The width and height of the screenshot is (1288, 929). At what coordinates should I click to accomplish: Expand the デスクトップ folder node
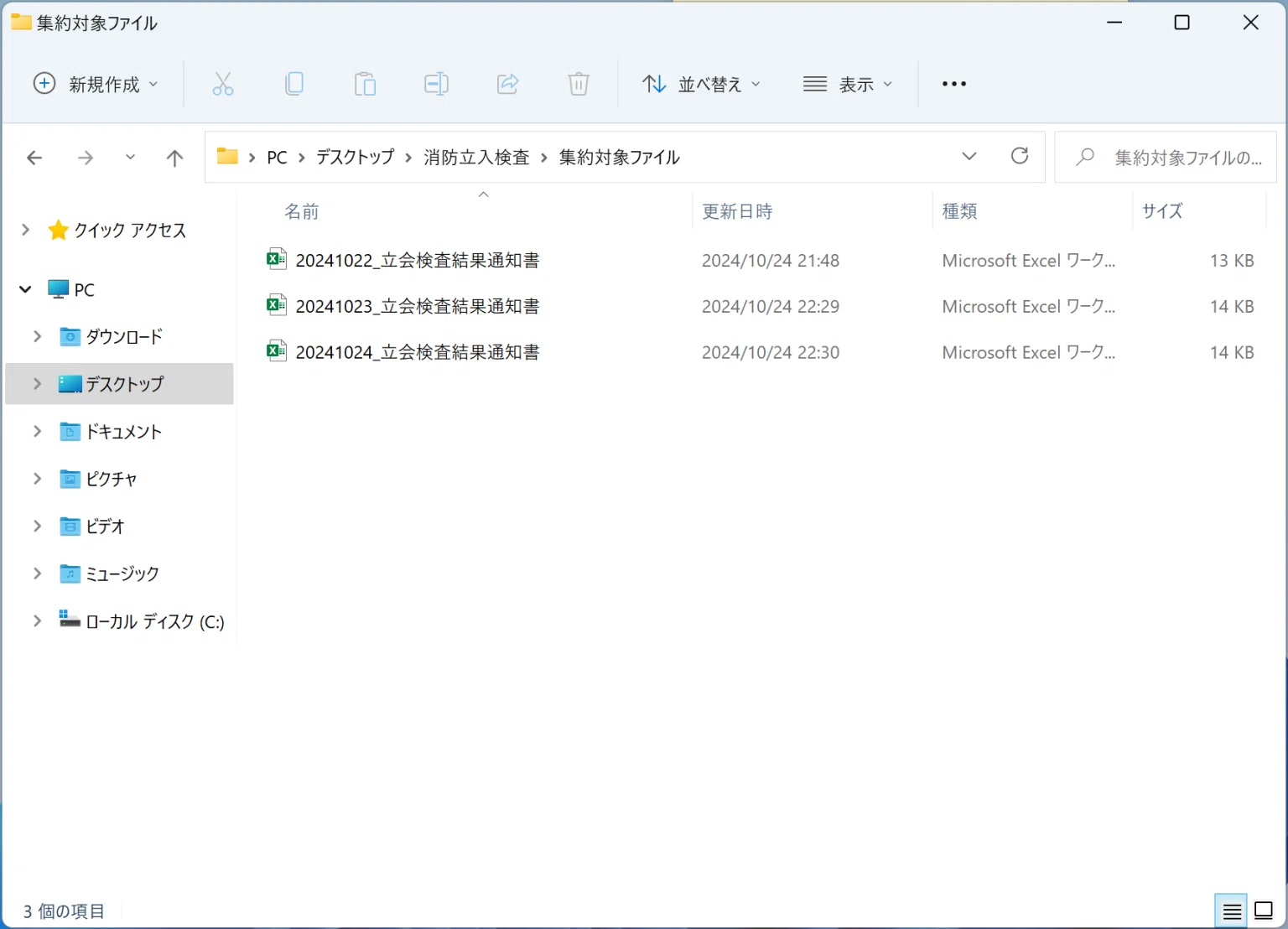pyautogui.click(x=37, y=383)
